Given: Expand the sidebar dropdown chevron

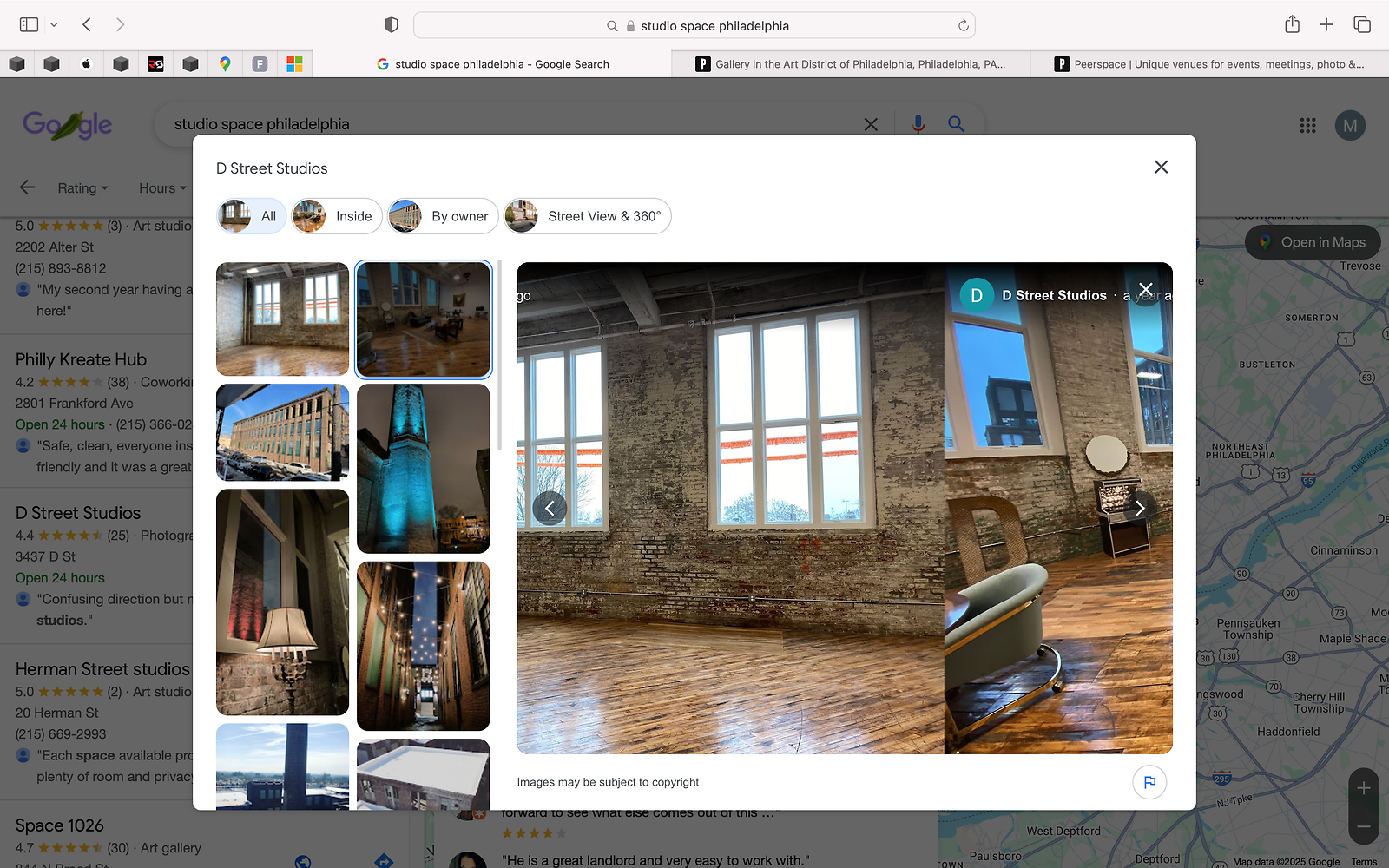Looking at the screenshot, I should click(54, 25).
